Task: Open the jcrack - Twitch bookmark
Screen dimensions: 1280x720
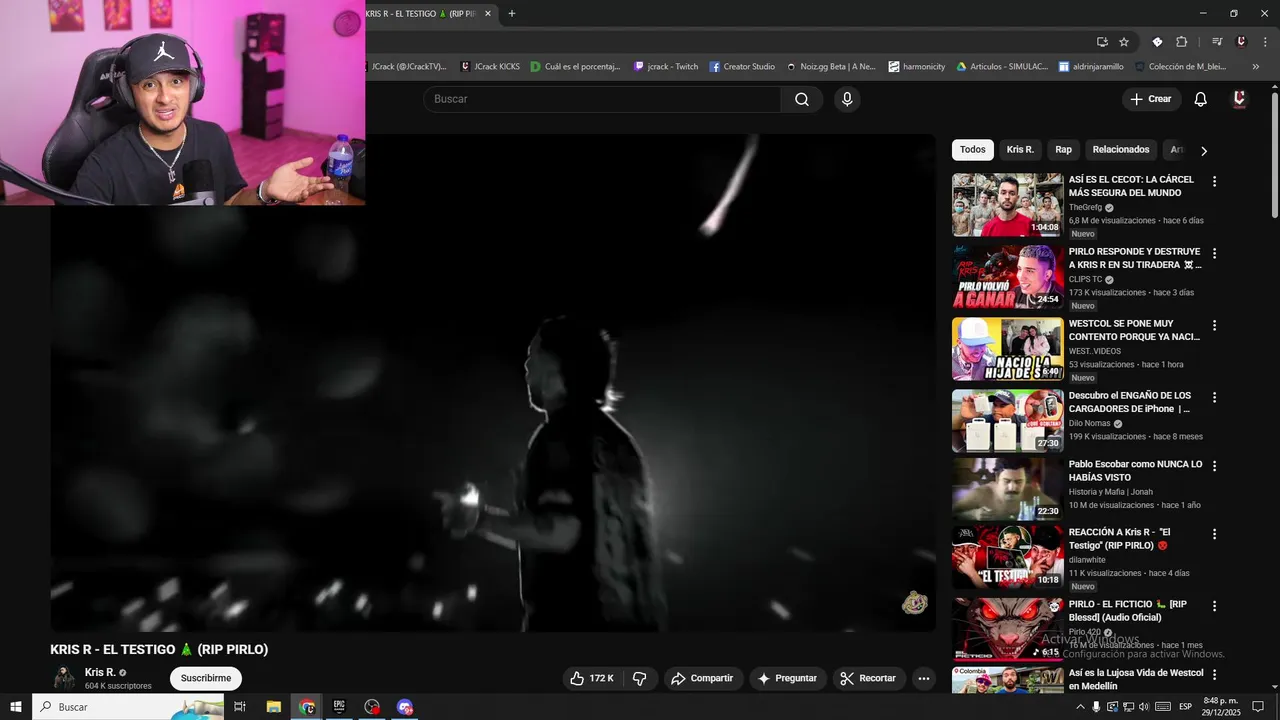Action: [666, 67]
